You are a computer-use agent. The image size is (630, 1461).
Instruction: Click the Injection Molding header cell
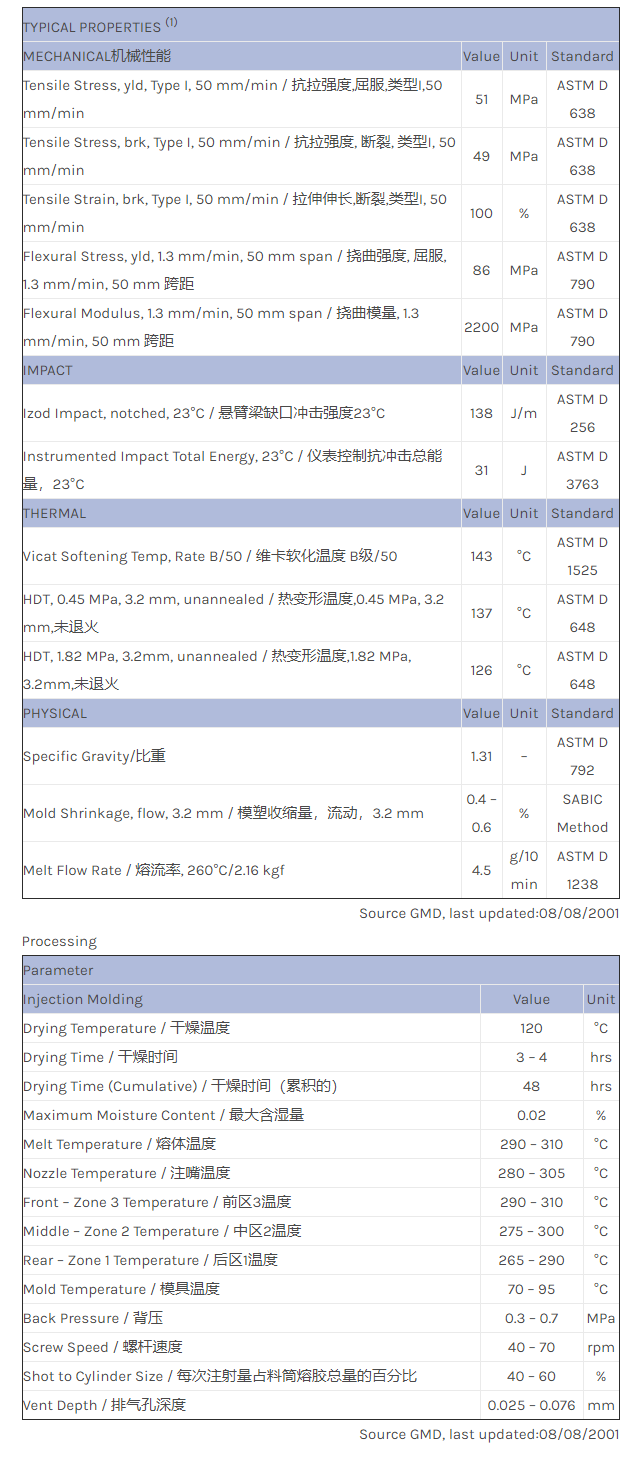(83, 999)
